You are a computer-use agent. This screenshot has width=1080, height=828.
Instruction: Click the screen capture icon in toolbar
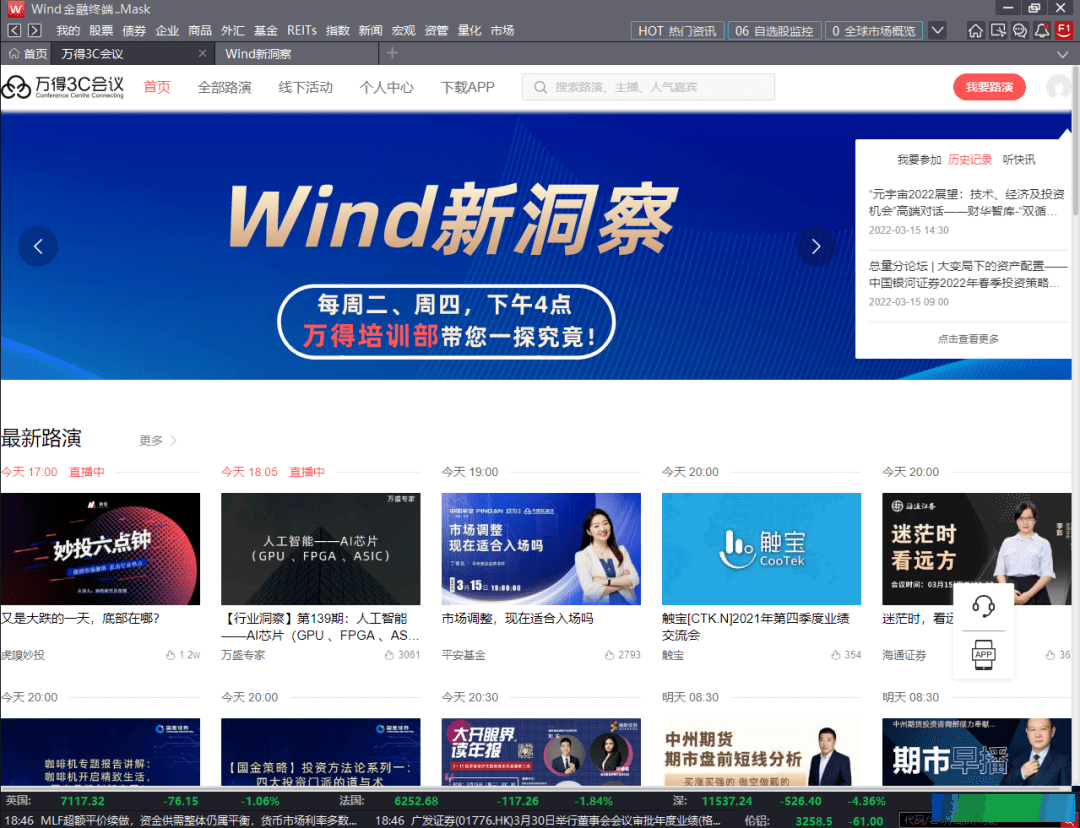click(x=997, y=30)
